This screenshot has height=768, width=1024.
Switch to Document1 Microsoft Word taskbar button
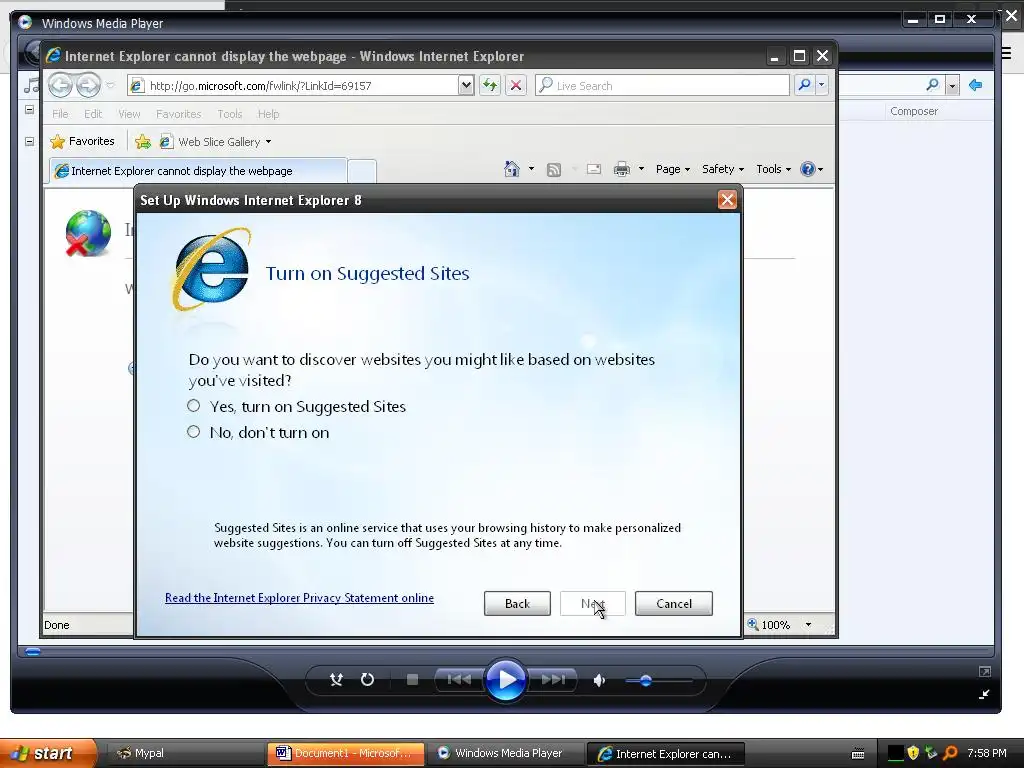(x=345, y=753)
